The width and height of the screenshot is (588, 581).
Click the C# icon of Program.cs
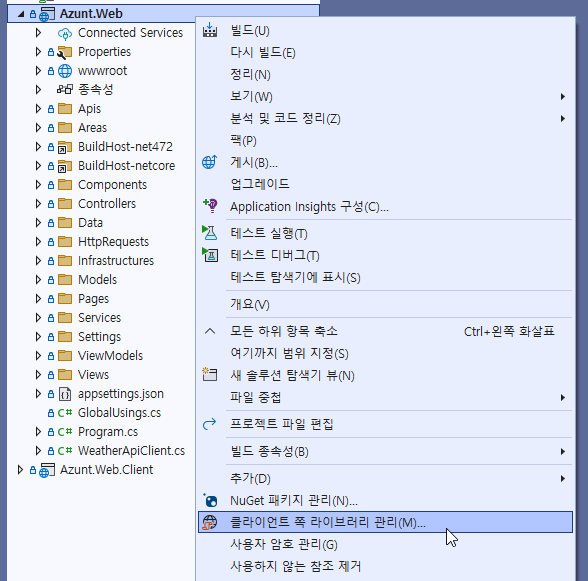tap(65, 432)
